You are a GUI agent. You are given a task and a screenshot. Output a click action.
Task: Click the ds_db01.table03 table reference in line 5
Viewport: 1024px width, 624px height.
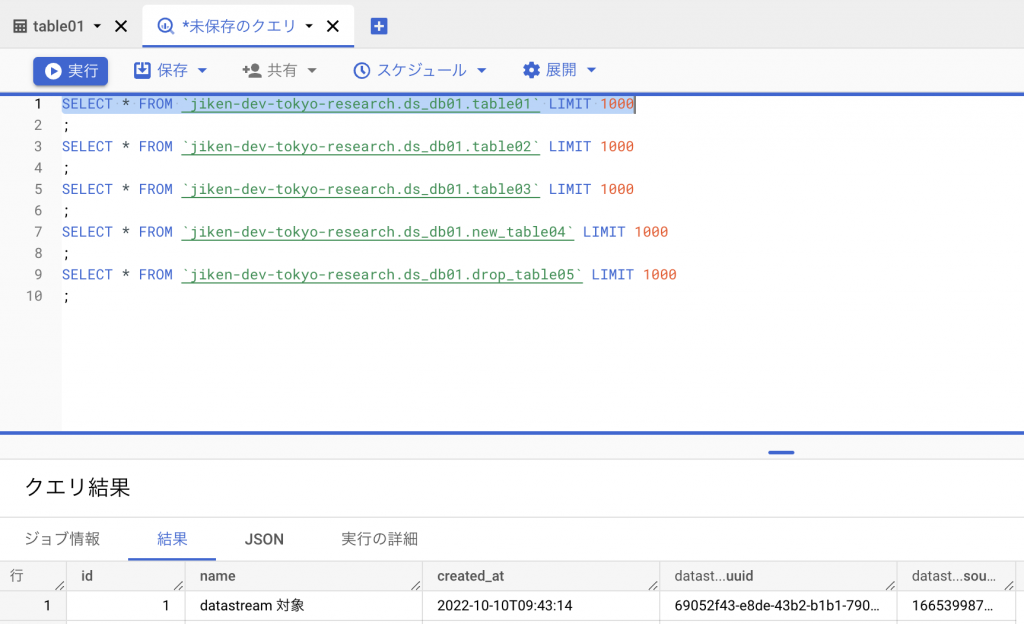click(360, 189)
